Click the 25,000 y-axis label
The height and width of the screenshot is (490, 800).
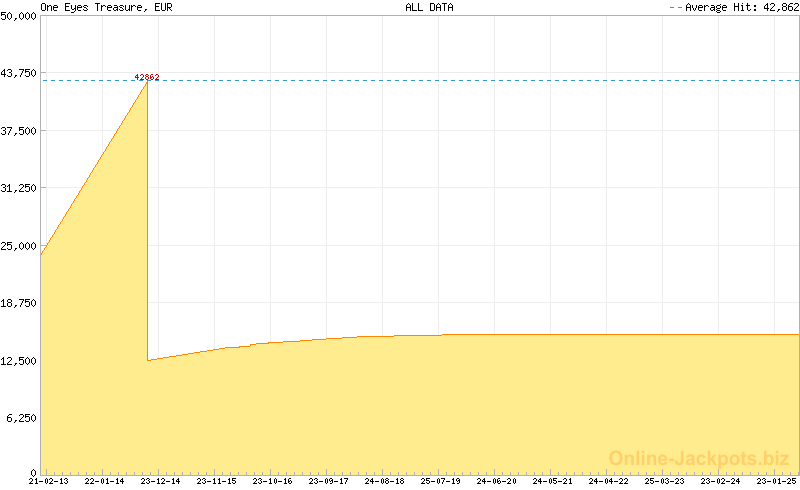coord(19,246)
